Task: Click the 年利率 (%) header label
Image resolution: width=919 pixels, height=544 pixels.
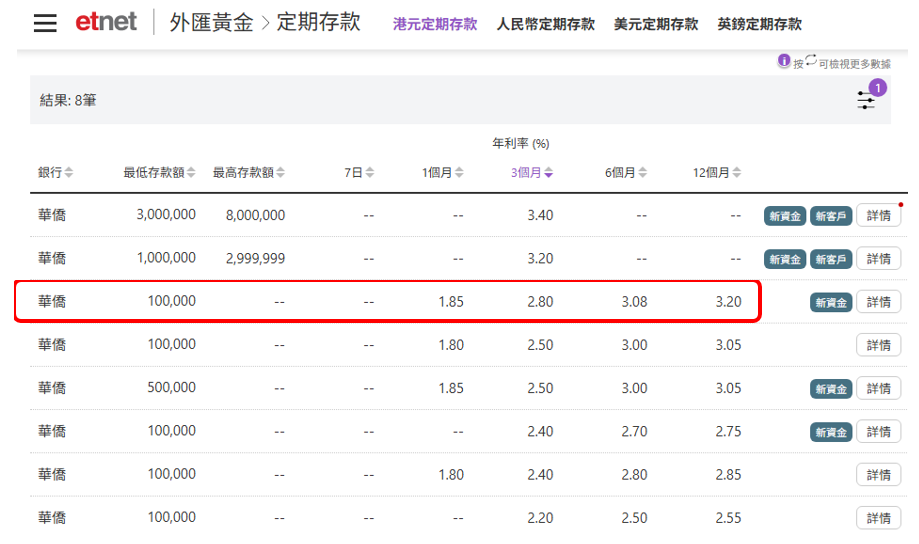Action: (x=520, y=143)
